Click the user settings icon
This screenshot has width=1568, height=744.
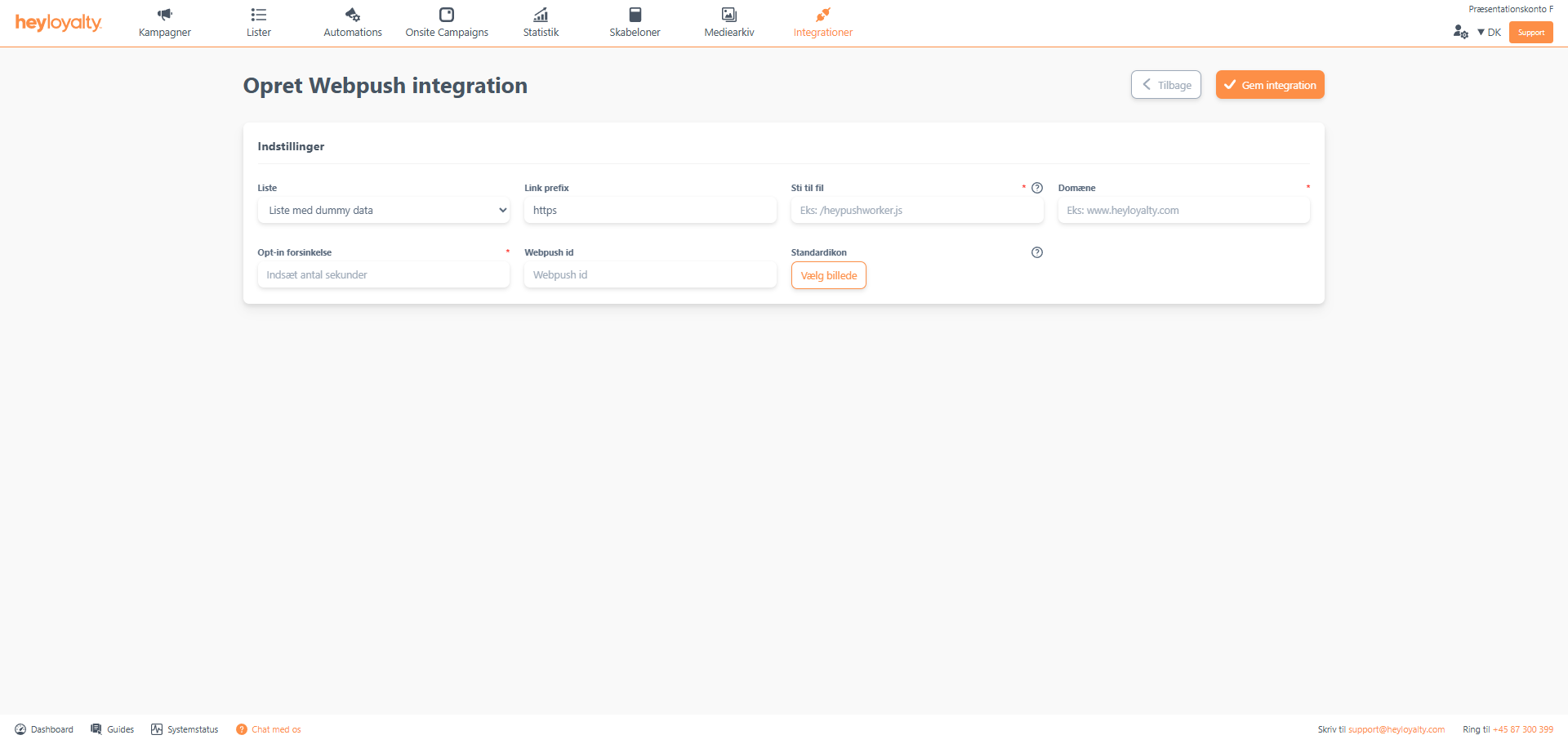click(x=1460, y=32)
